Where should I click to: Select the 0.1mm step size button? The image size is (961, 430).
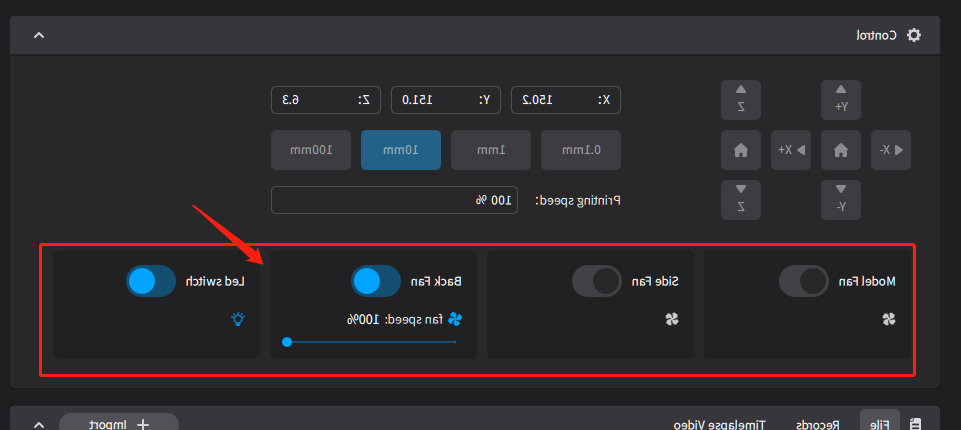[581, 150]
